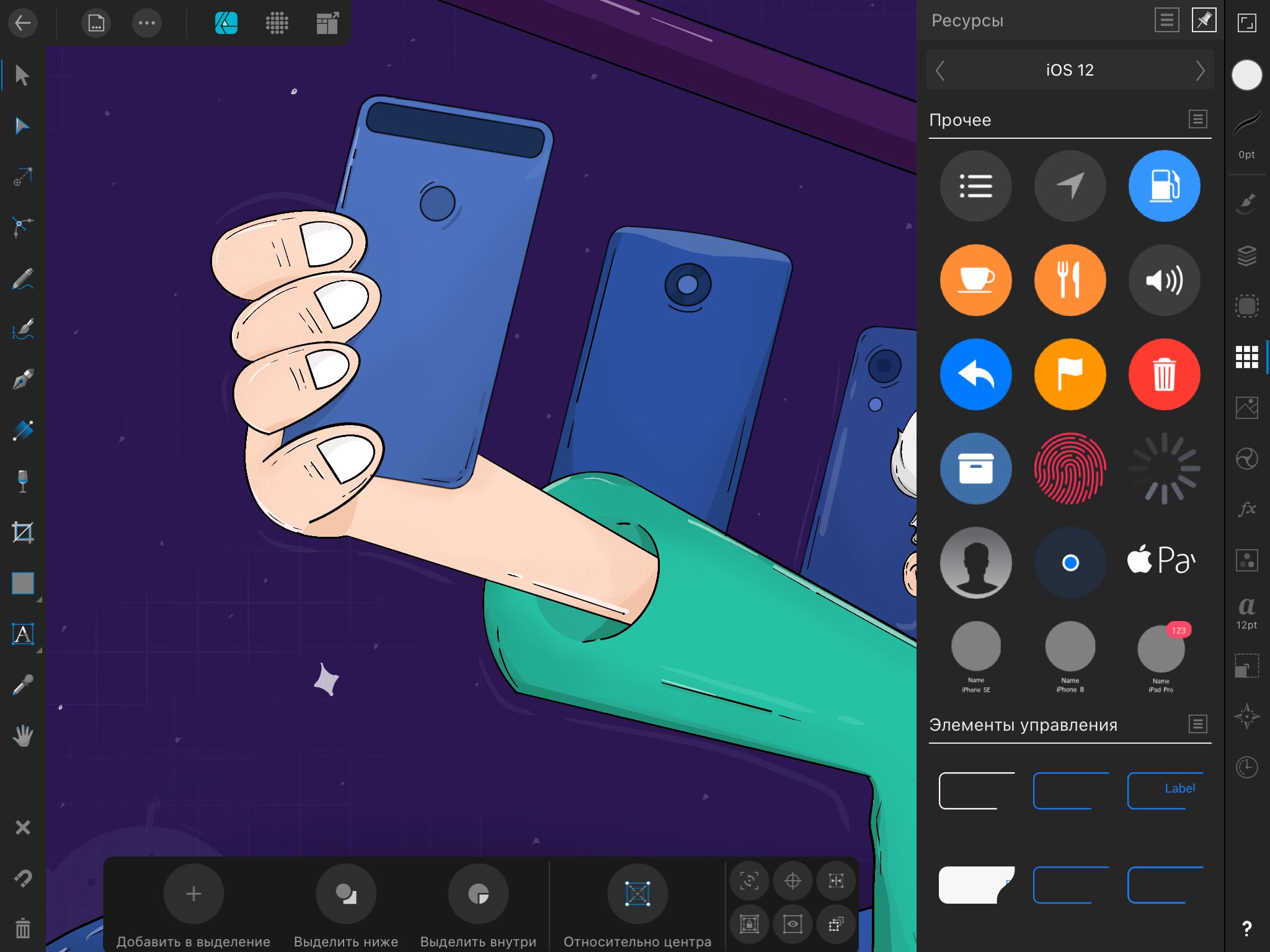Choose the Crop tool

coord(22,532)
